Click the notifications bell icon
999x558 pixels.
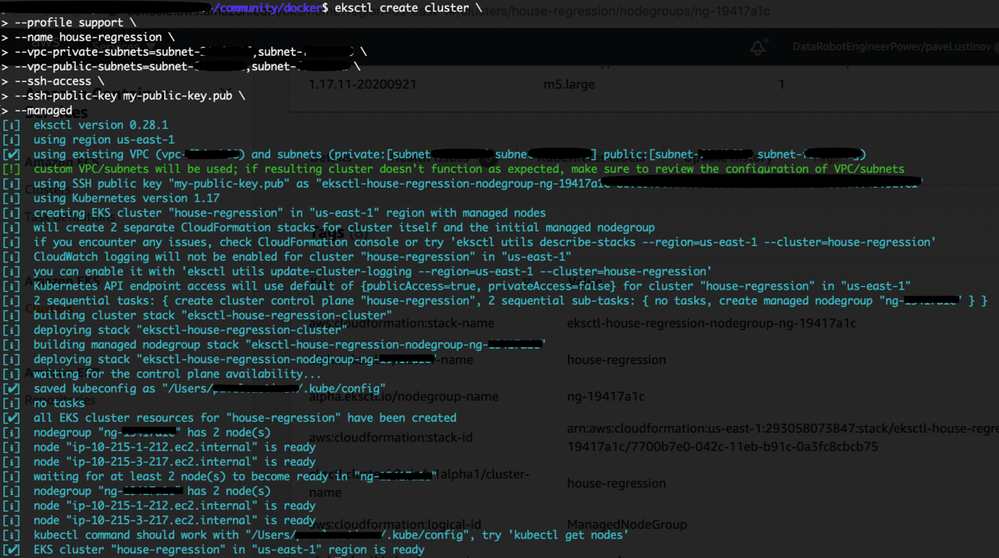[x=758, y=48]
